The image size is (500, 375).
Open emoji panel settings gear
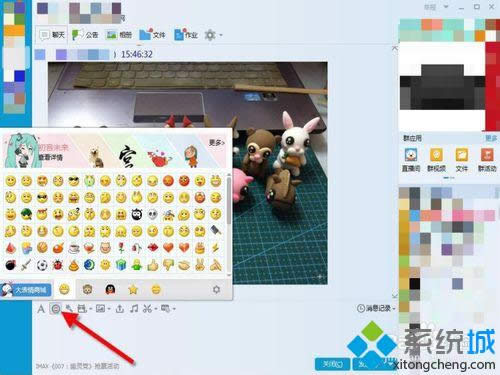[x=216, y=289]
